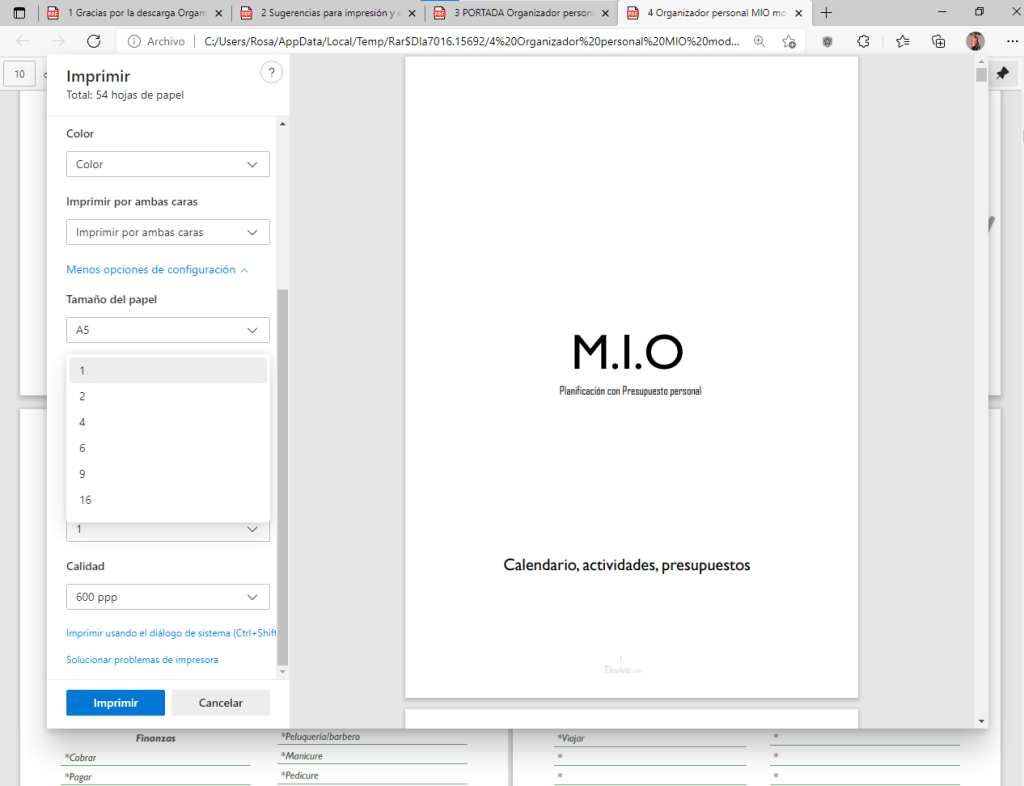Switch to tab 3 PORTADA Organizador

(x=520, y=13)
